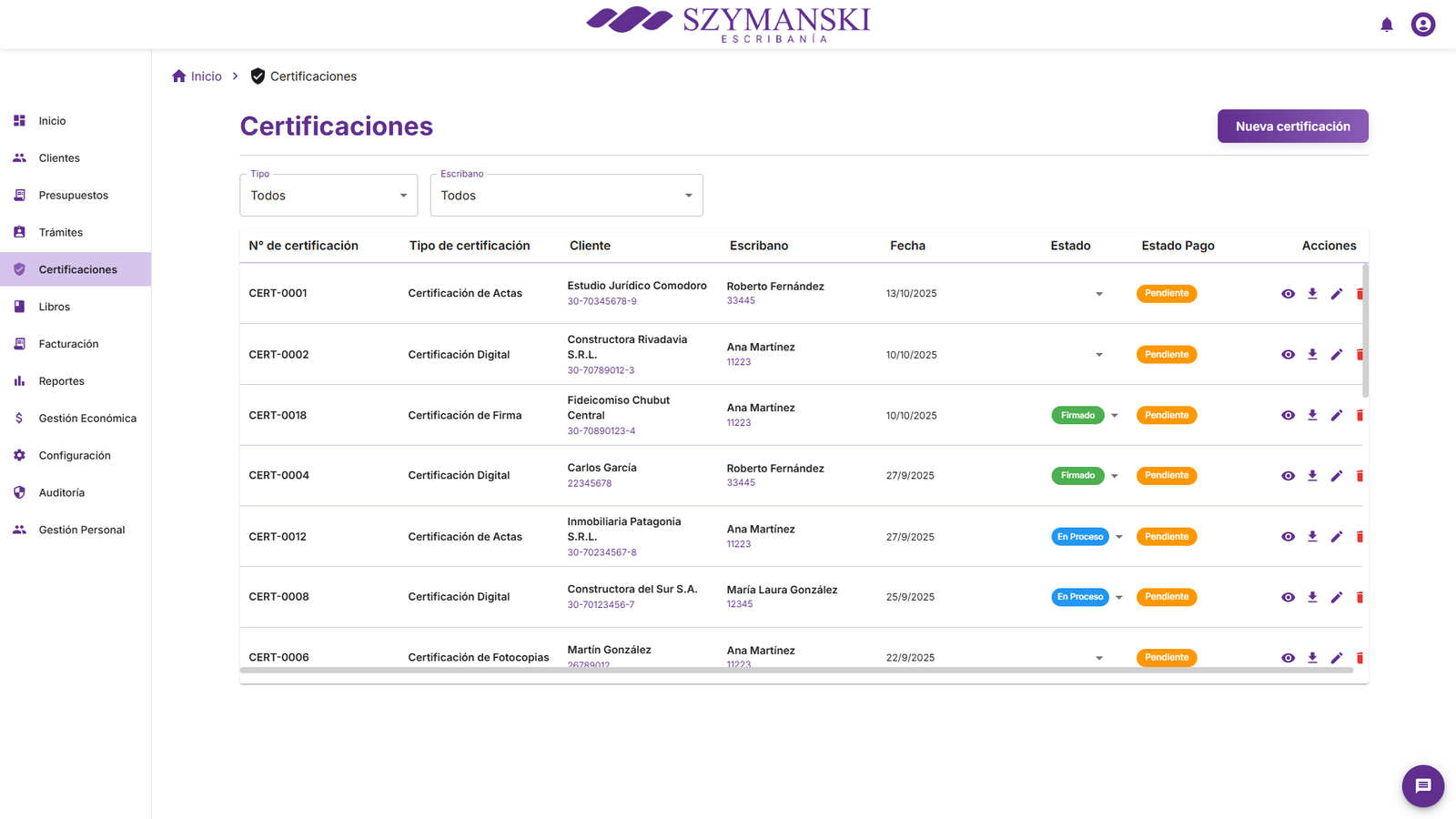Viewport: 1456px width, 819px height.
Task: Open Facturación from the sidebar menu
Action: tap(68, 344)
